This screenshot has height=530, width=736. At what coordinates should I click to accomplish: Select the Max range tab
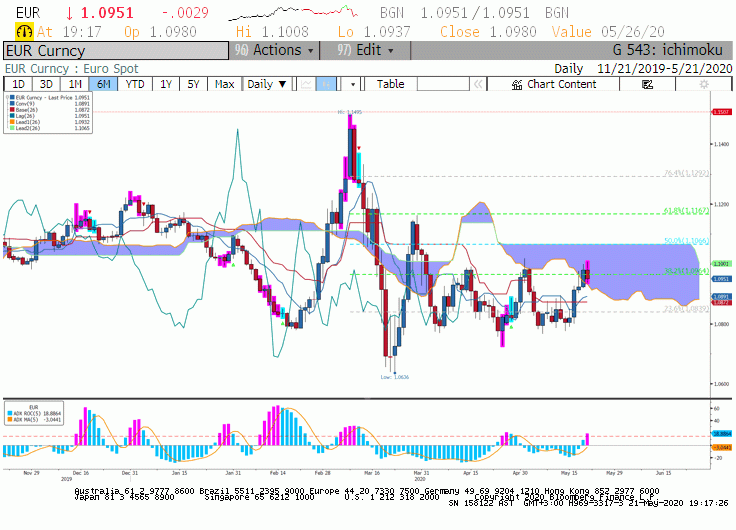224,84
